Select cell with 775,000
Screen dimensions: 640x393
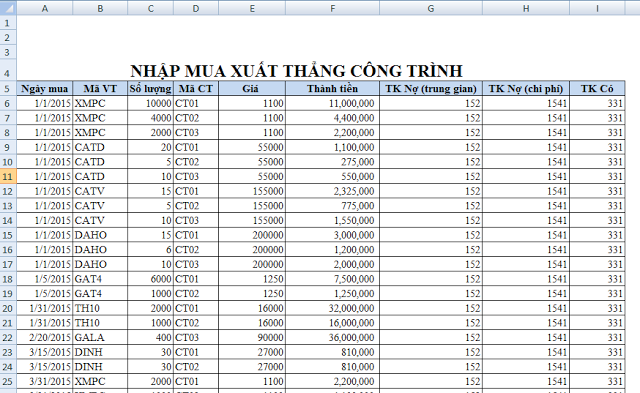coord(332,206)
